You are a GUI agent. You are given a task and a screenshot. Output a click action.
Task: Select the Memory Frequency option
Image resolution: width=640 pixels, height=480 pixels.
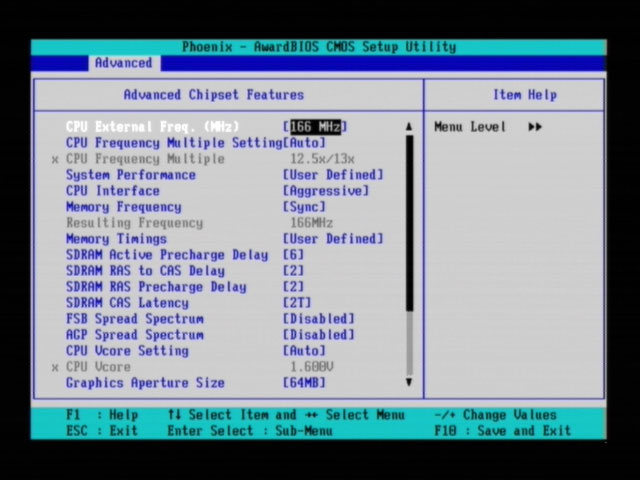pos(124,207)
